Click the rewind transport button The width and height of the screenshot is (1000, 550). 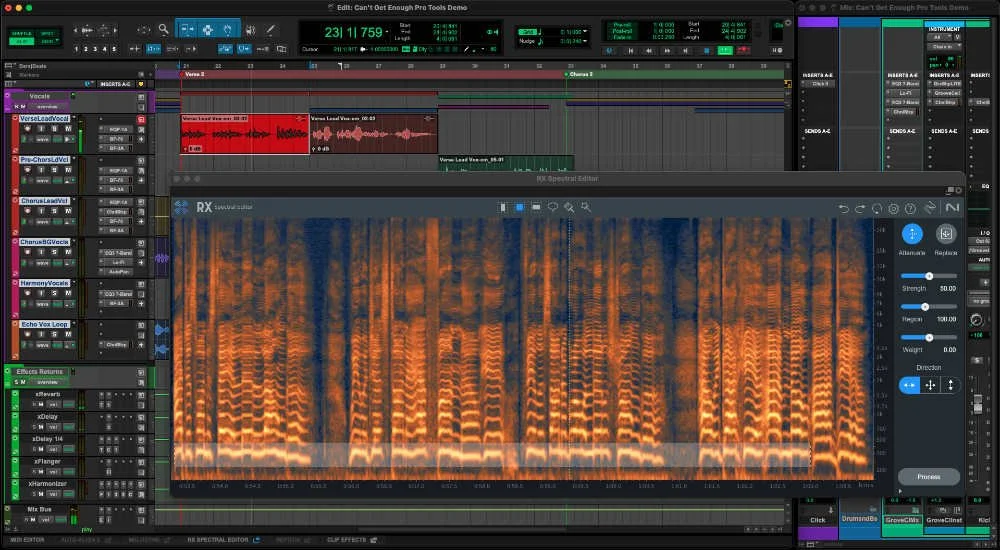point(649,50)
